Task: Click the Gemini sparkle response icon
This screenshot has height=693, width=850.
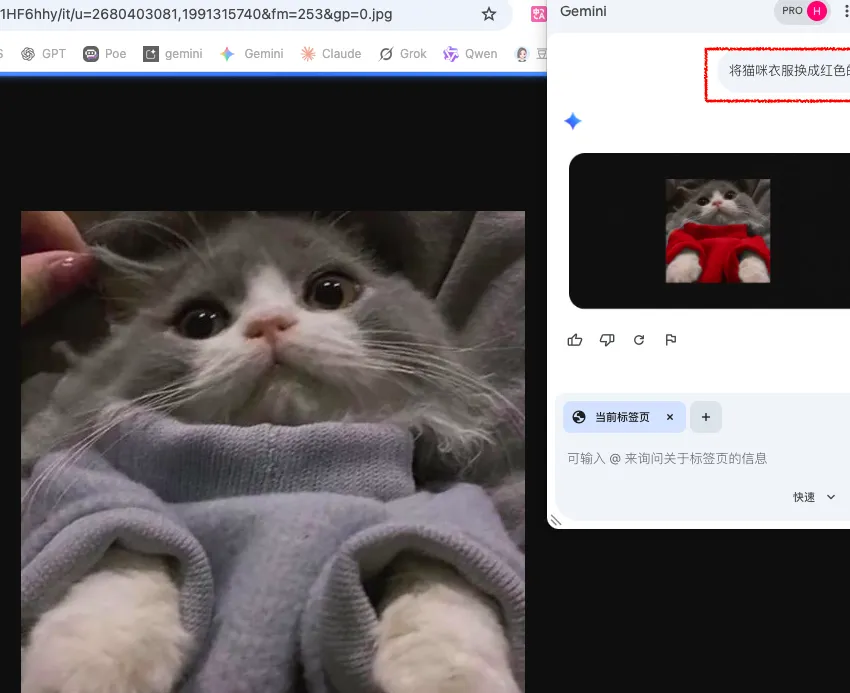Action: tap(572, 121)
